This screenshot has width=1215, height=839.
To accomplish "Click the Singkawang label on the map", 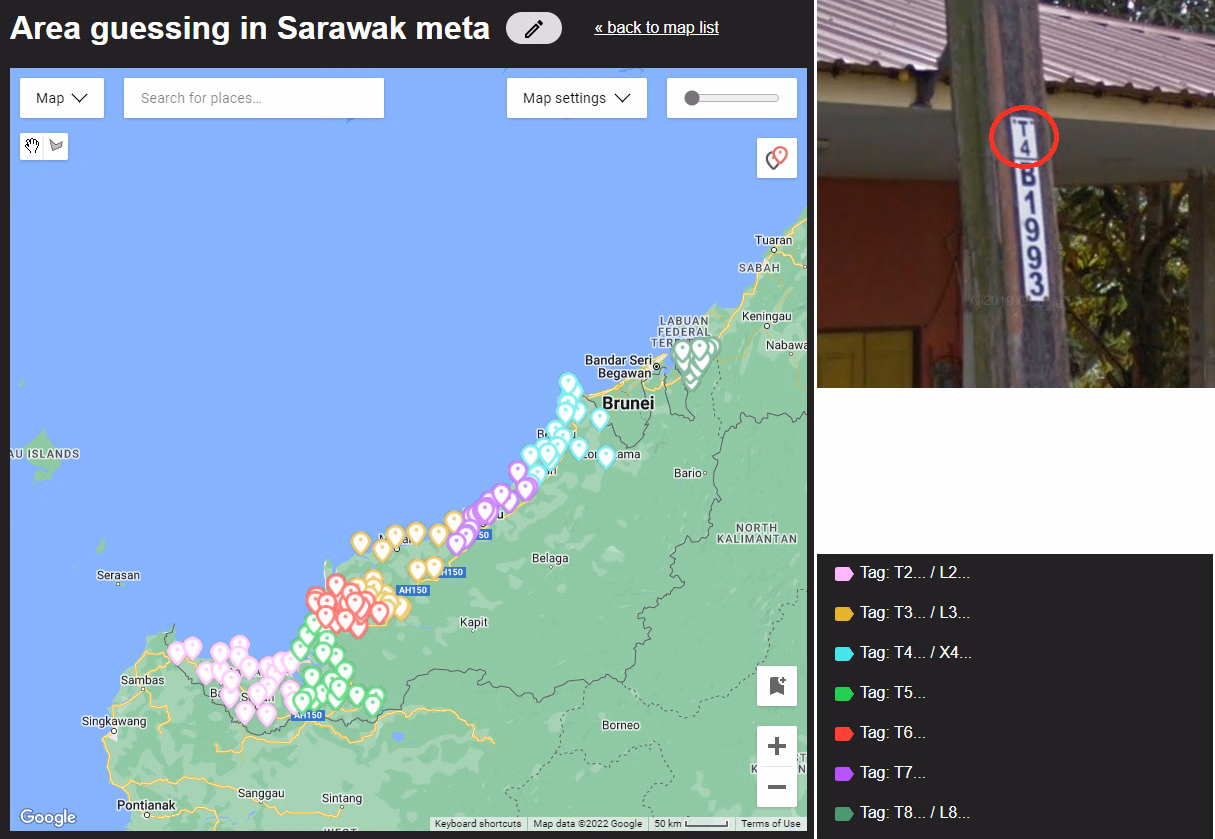I will click(x=115, y=720).
